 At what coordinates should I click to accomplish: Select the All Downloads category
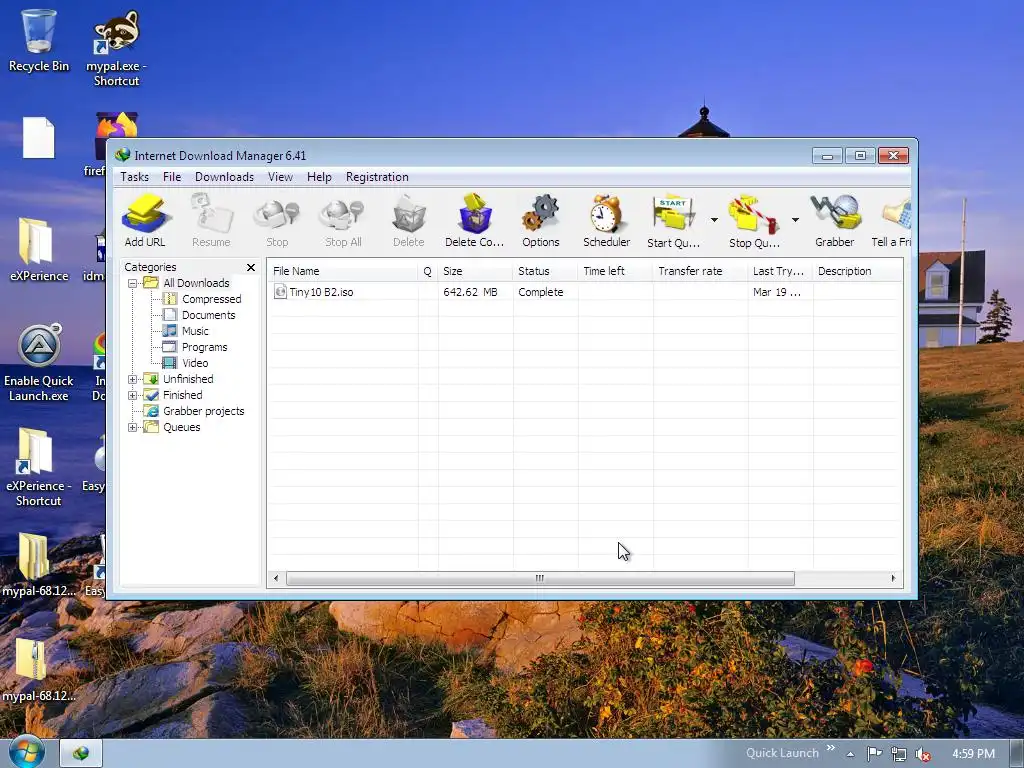(x=196, y=283)
